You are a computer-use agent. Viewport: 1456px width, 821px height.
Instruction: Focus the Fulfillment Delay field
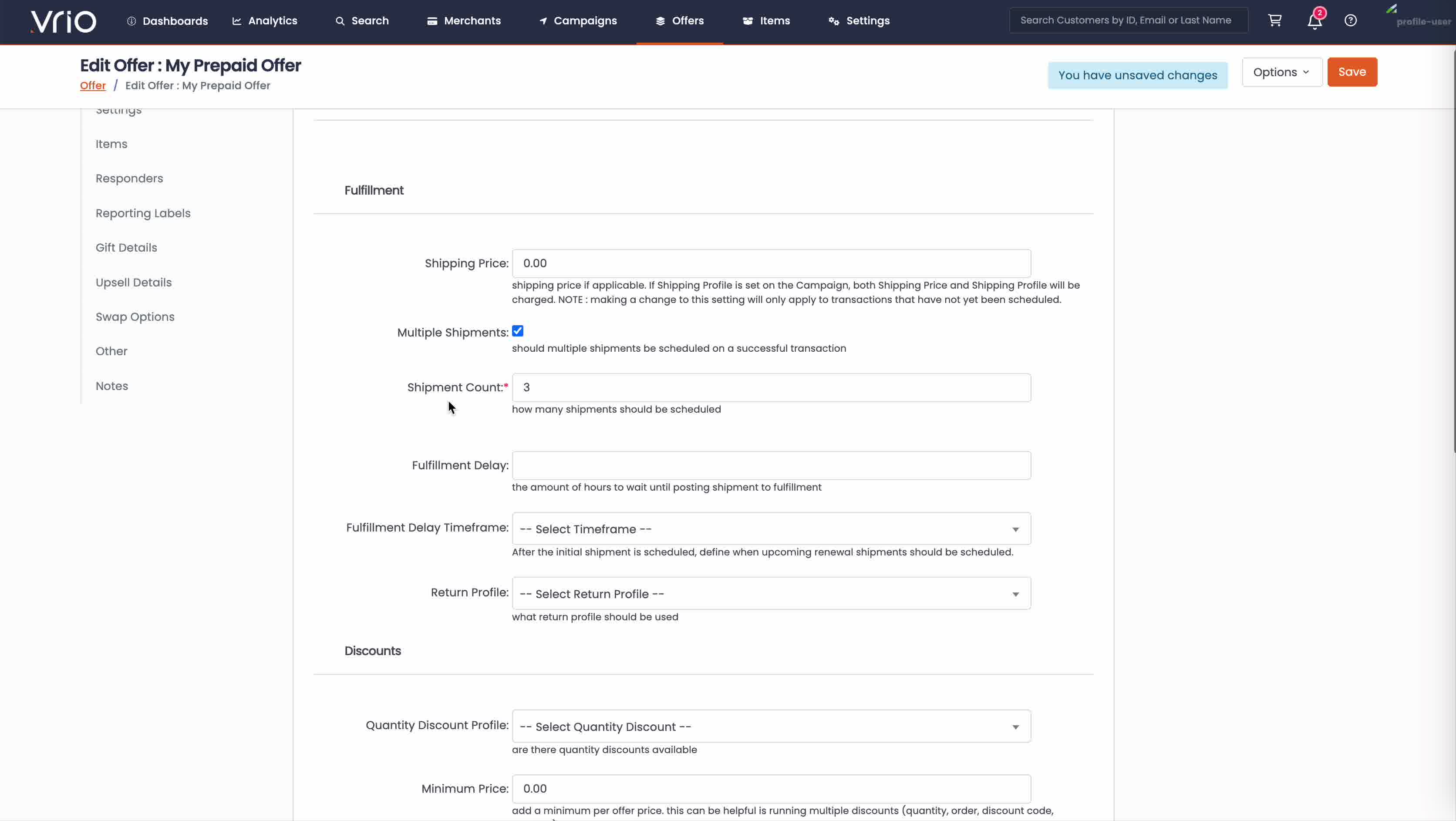(771, 466)
